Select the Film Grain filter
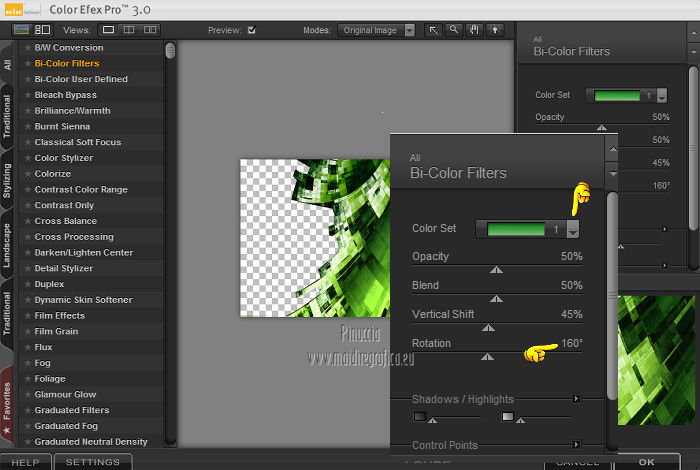The height and width of the screenshot is (470, 700). (56, 331)
